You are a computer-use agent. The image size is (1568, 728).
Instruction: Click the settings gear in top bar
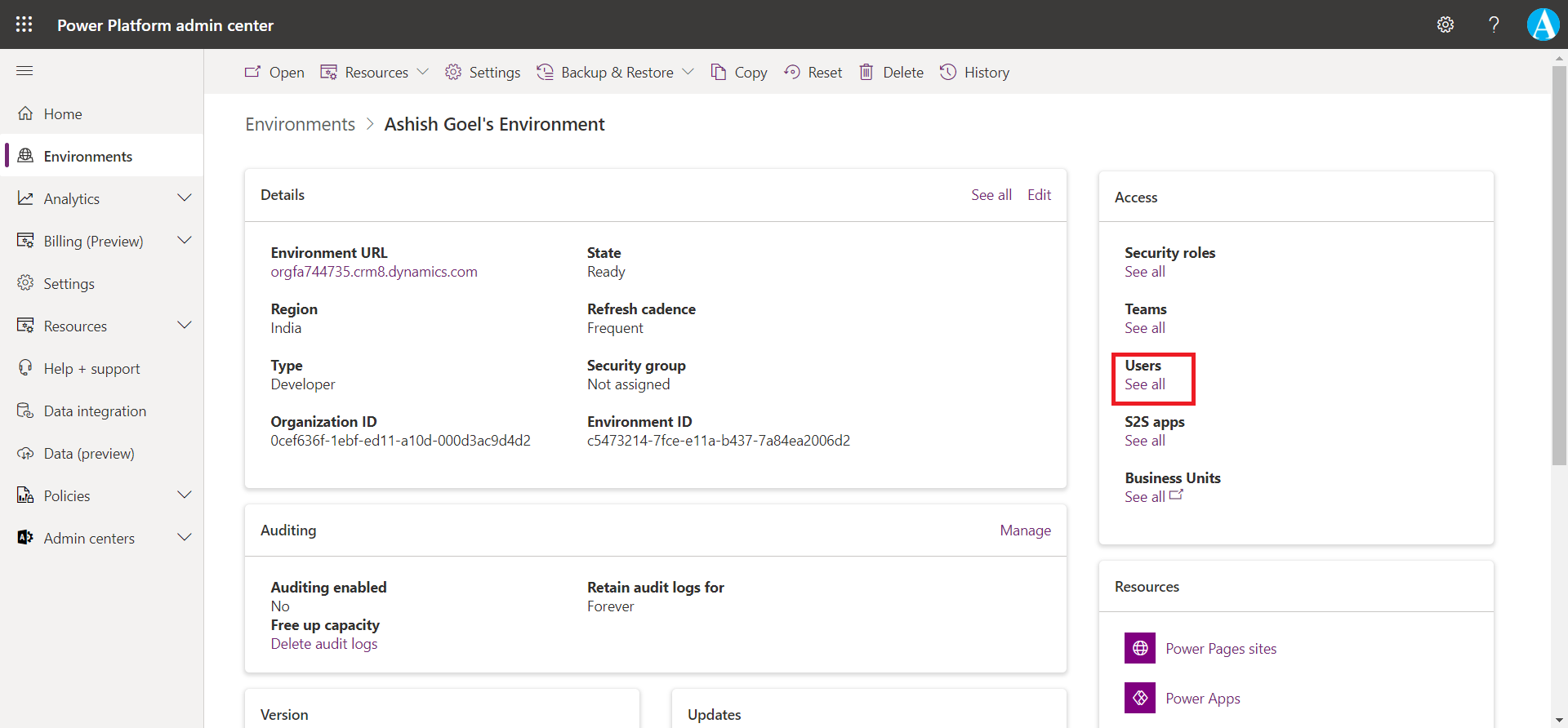point(1445,24)
